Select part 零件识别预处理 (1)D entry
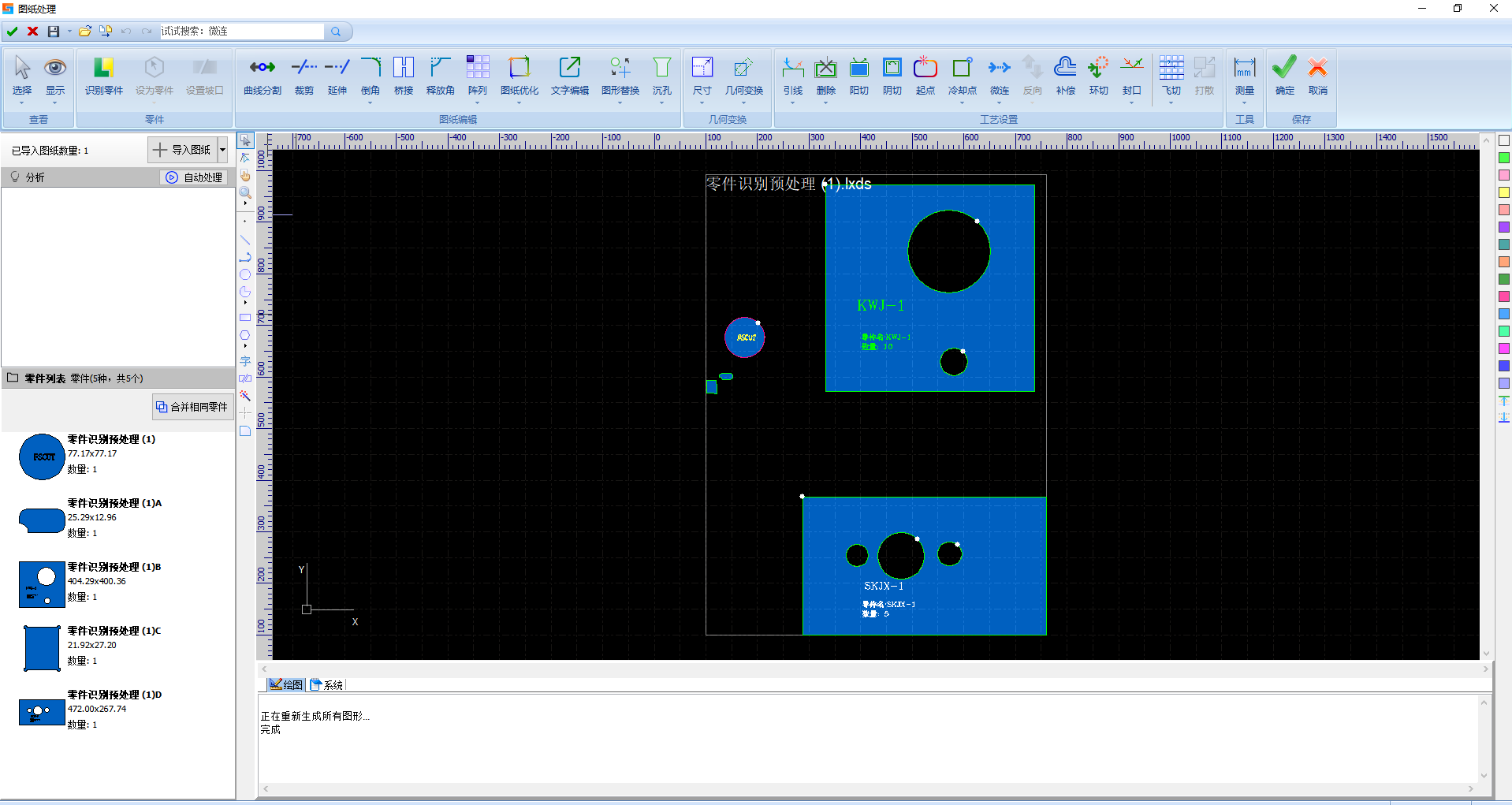This screenshot has height=805, width=1512. click(118, 710)
